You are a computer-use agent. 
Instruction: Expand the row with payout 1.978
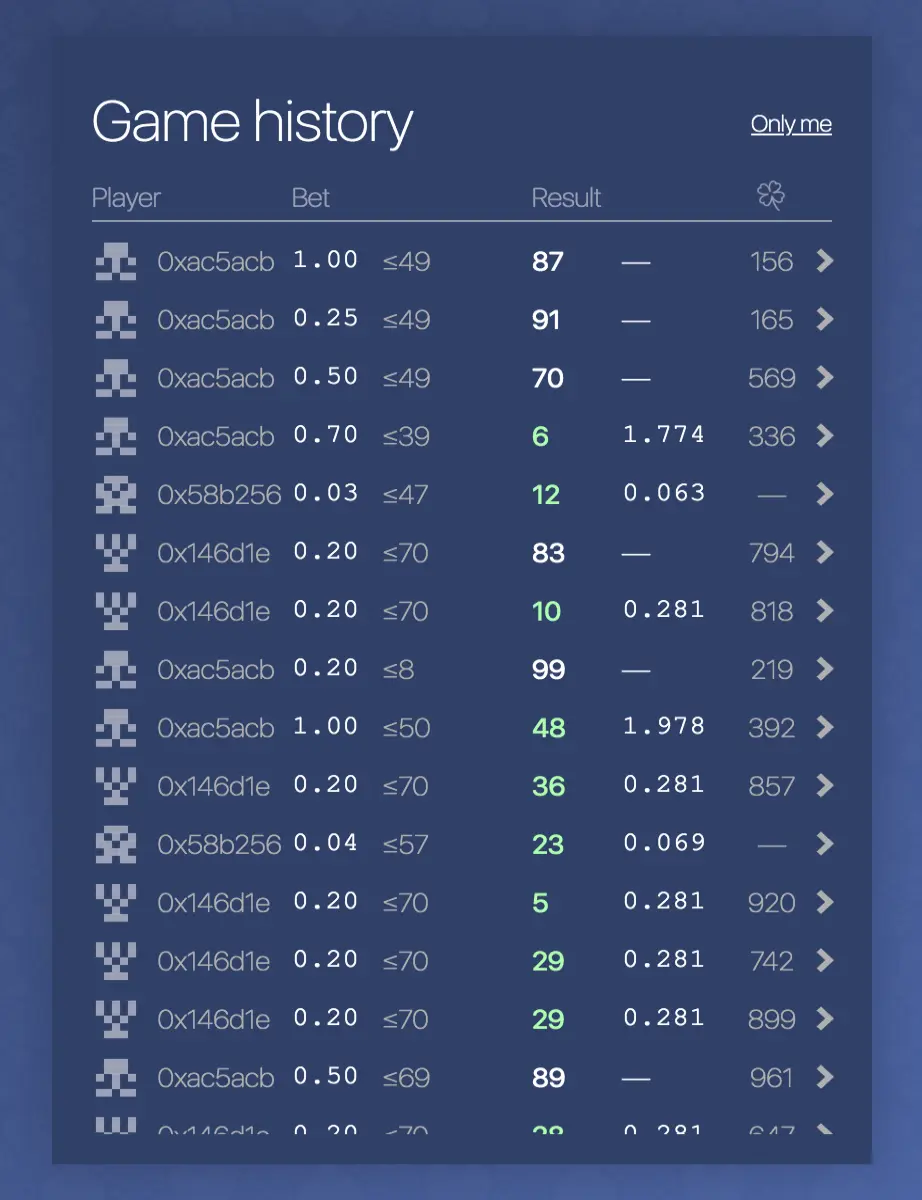coord(825,727)
